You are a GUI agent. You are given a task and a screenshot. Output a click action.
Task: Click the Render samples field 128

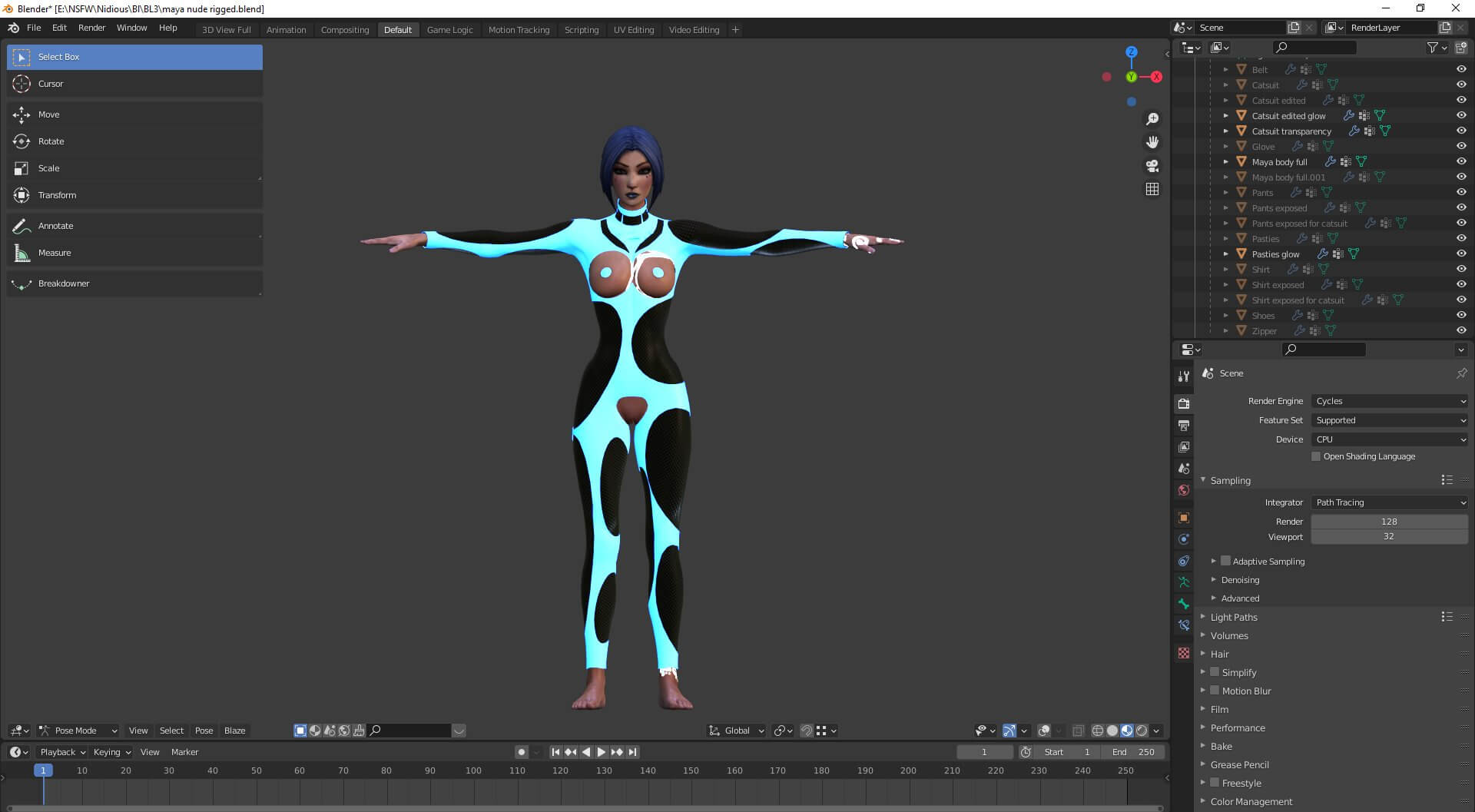pos(1389,522)
